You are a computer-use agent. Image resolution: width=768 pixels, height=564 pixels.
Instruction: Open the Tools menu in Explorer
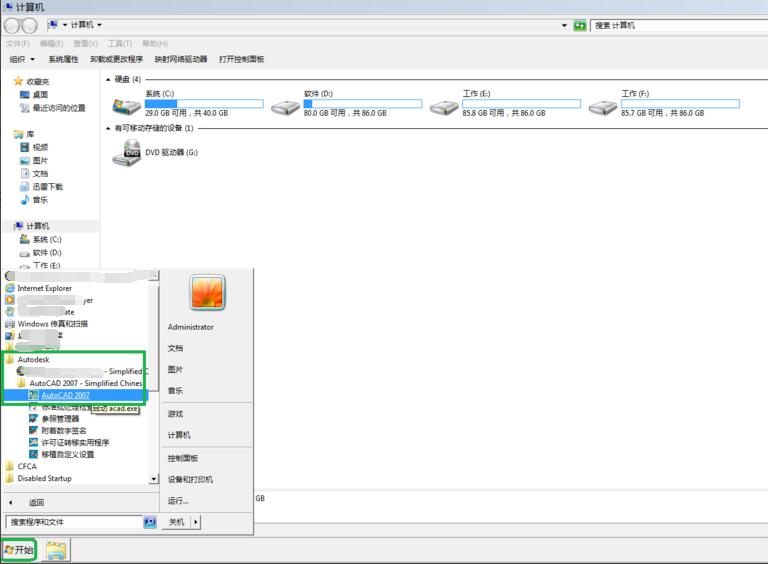coord(120,44)
